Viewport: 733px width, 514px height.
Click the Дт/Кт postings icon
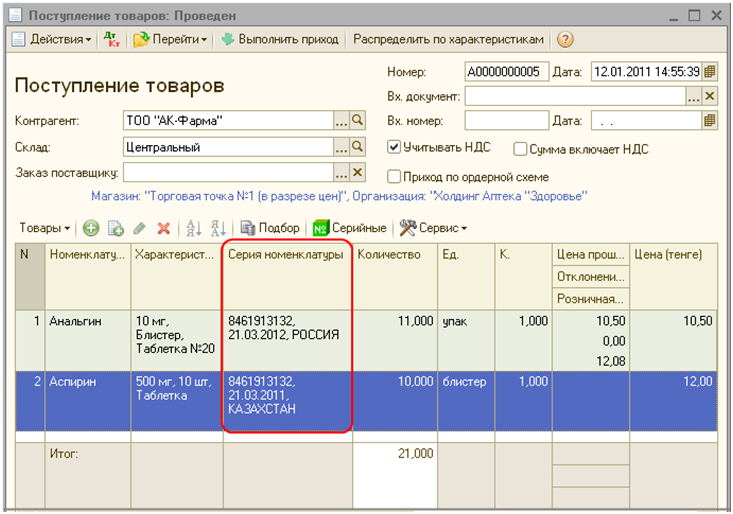point(112,40)
